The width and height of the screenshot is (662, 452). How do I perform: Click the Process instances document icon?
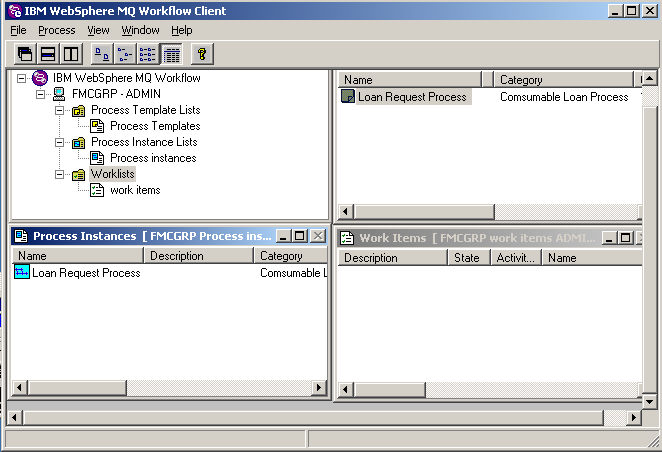point(97,158)
